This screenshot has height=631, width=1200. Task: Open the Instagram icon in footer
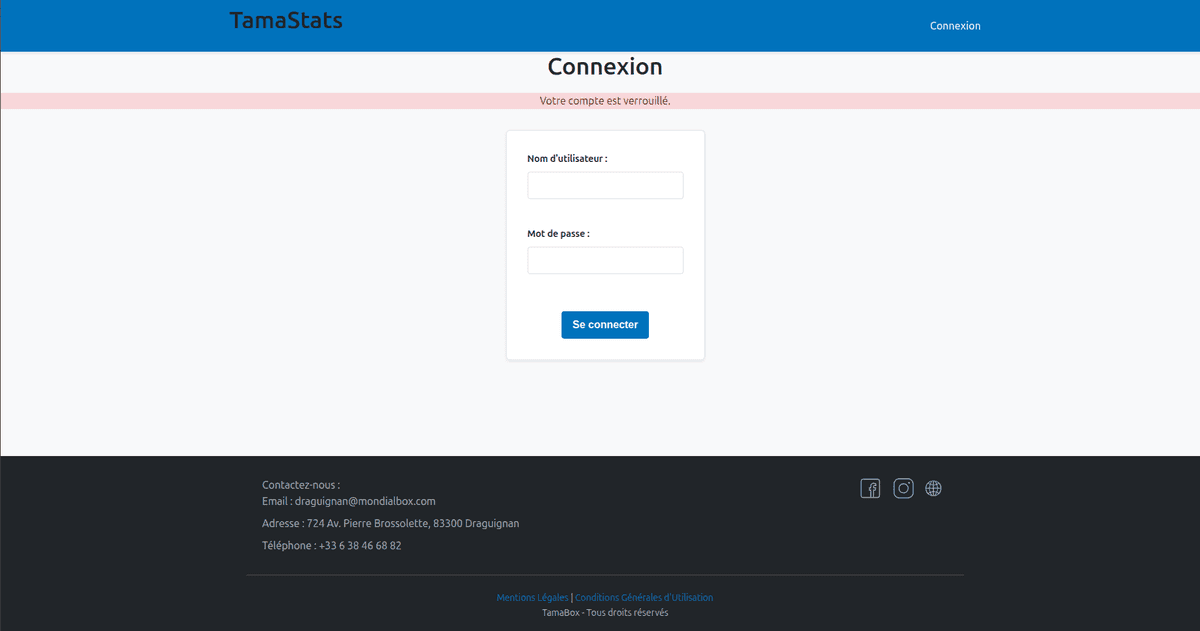click(x=903, y=488)
